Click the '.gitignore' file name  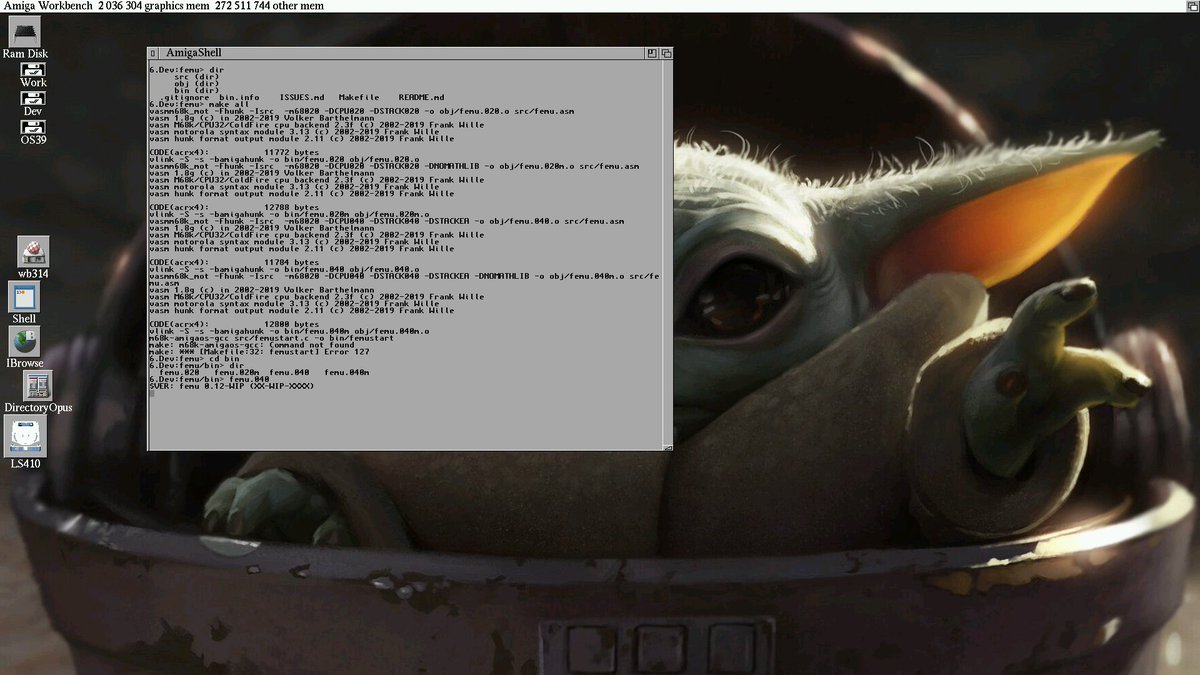tap(183, 98)
